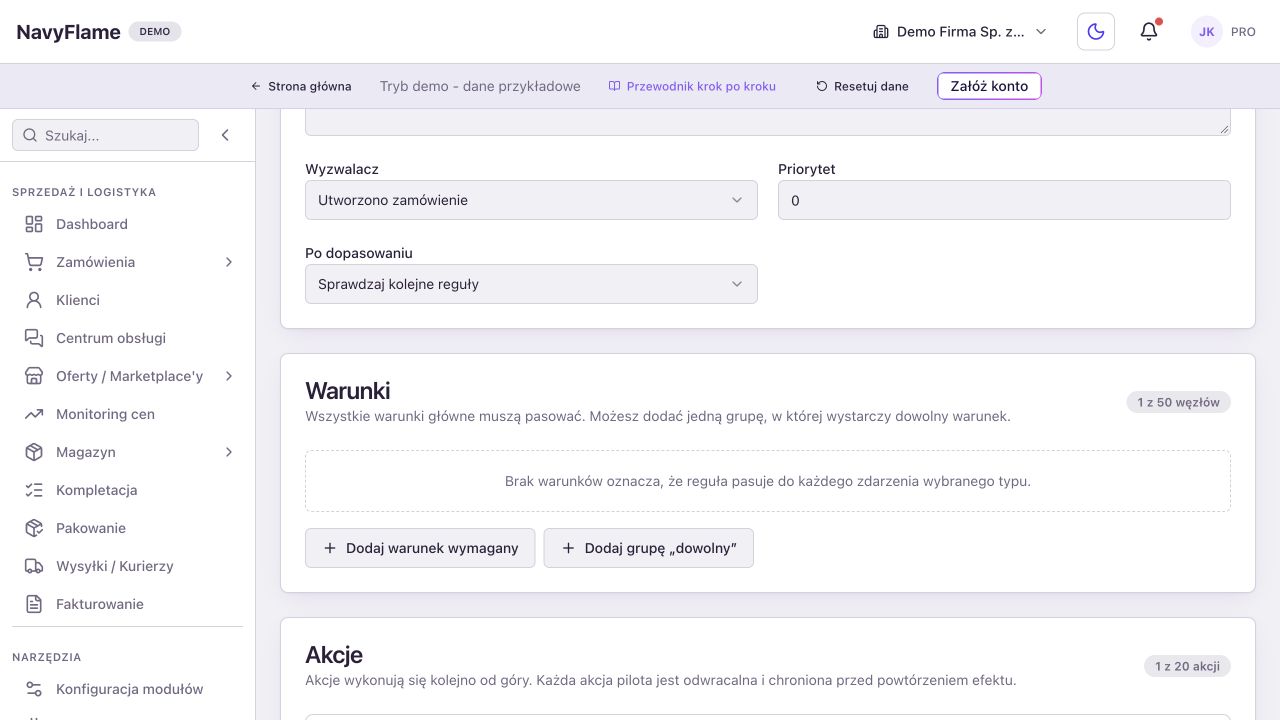Open notifications bell

click(1149, 32)
